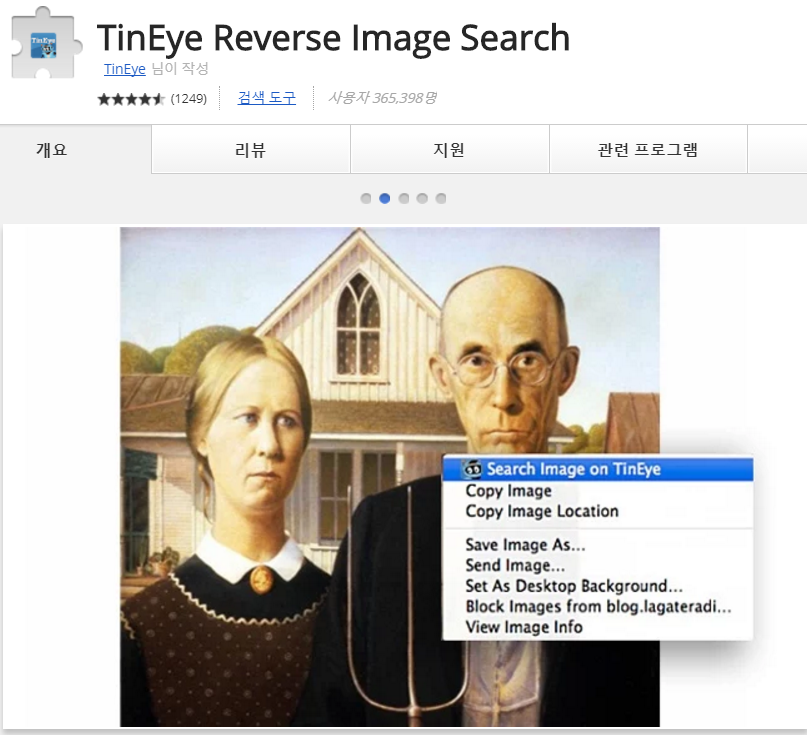The width and height of the screenshot is (807, 735).
Task: Choose Search Image on TinEye menu entry
Action: [x=598, y=469]
